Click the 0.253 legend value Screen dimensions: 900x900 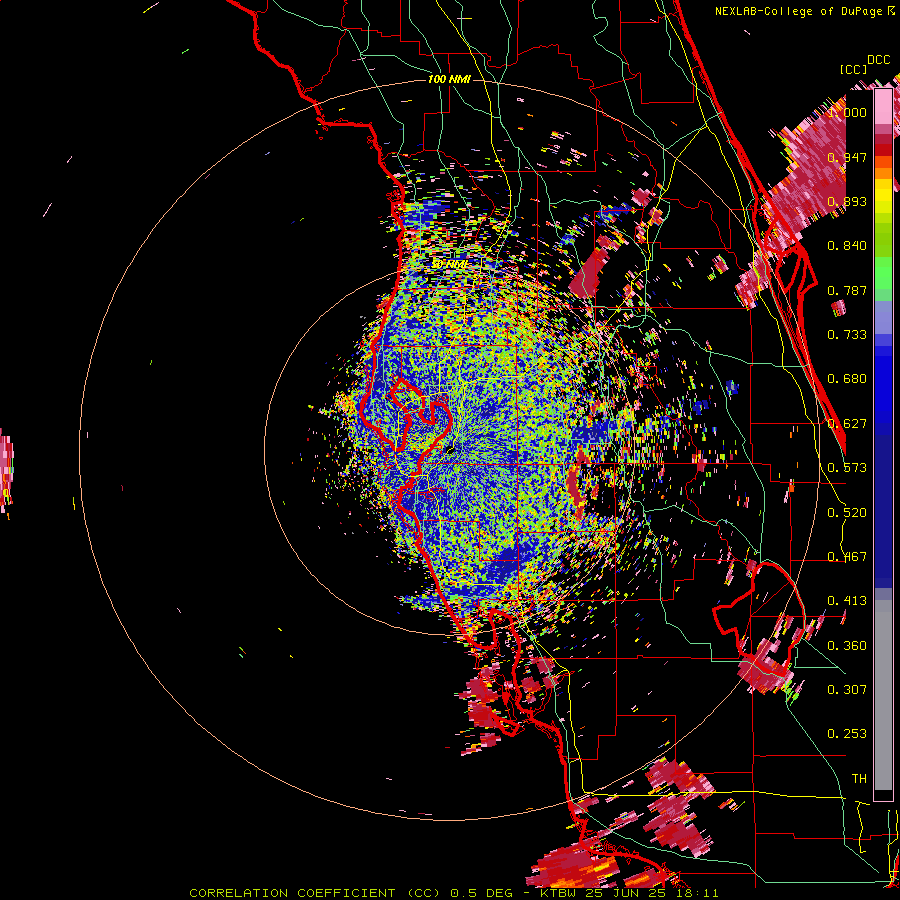click(x=847, y=734)
